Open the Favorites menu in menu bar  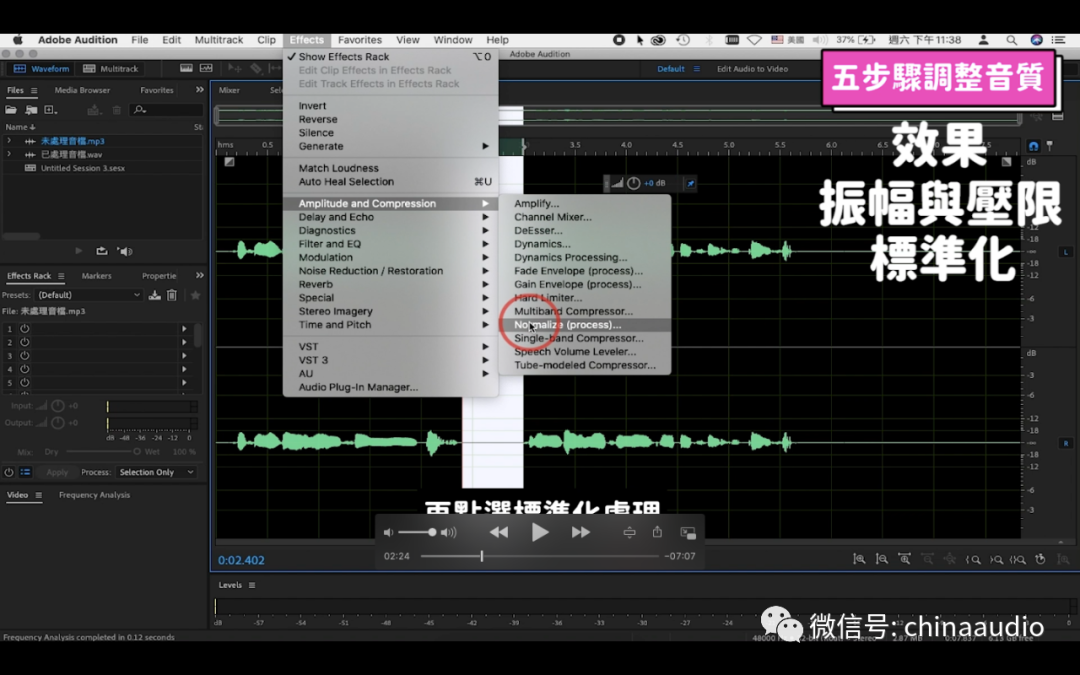pos(360,40)
